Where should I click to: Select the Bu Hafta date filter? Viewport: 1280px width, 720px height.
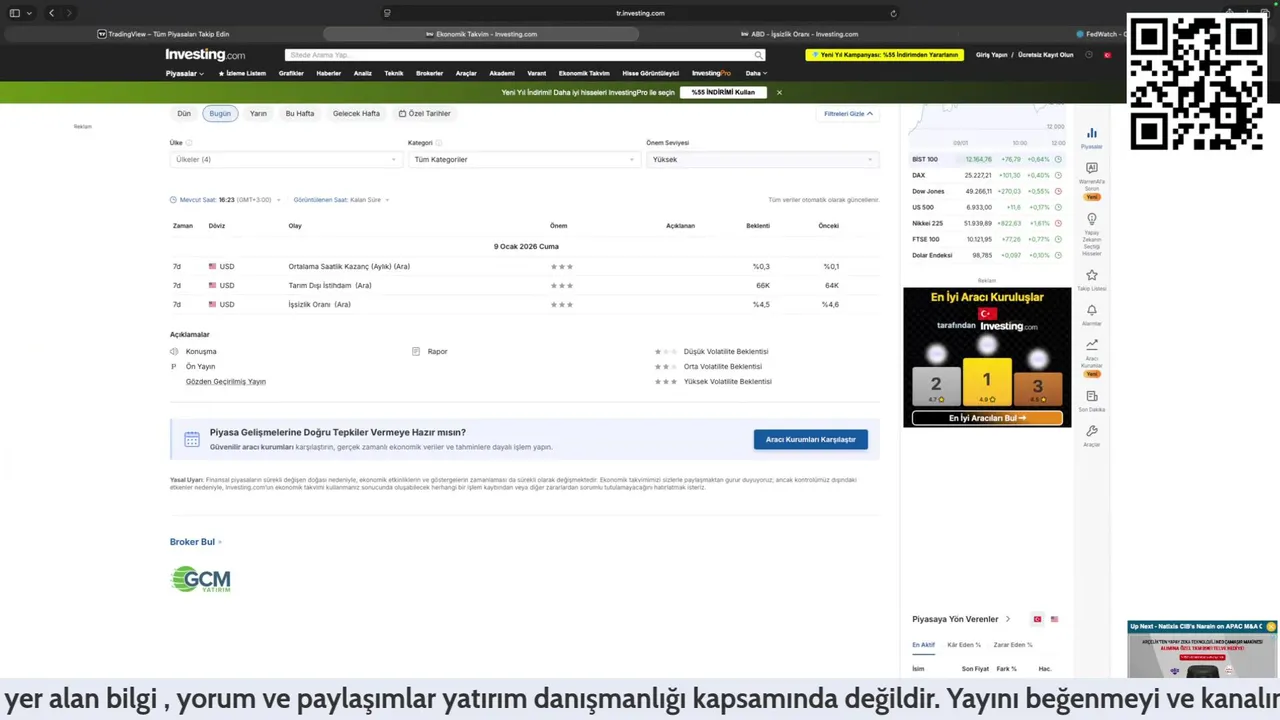point(300,113)
